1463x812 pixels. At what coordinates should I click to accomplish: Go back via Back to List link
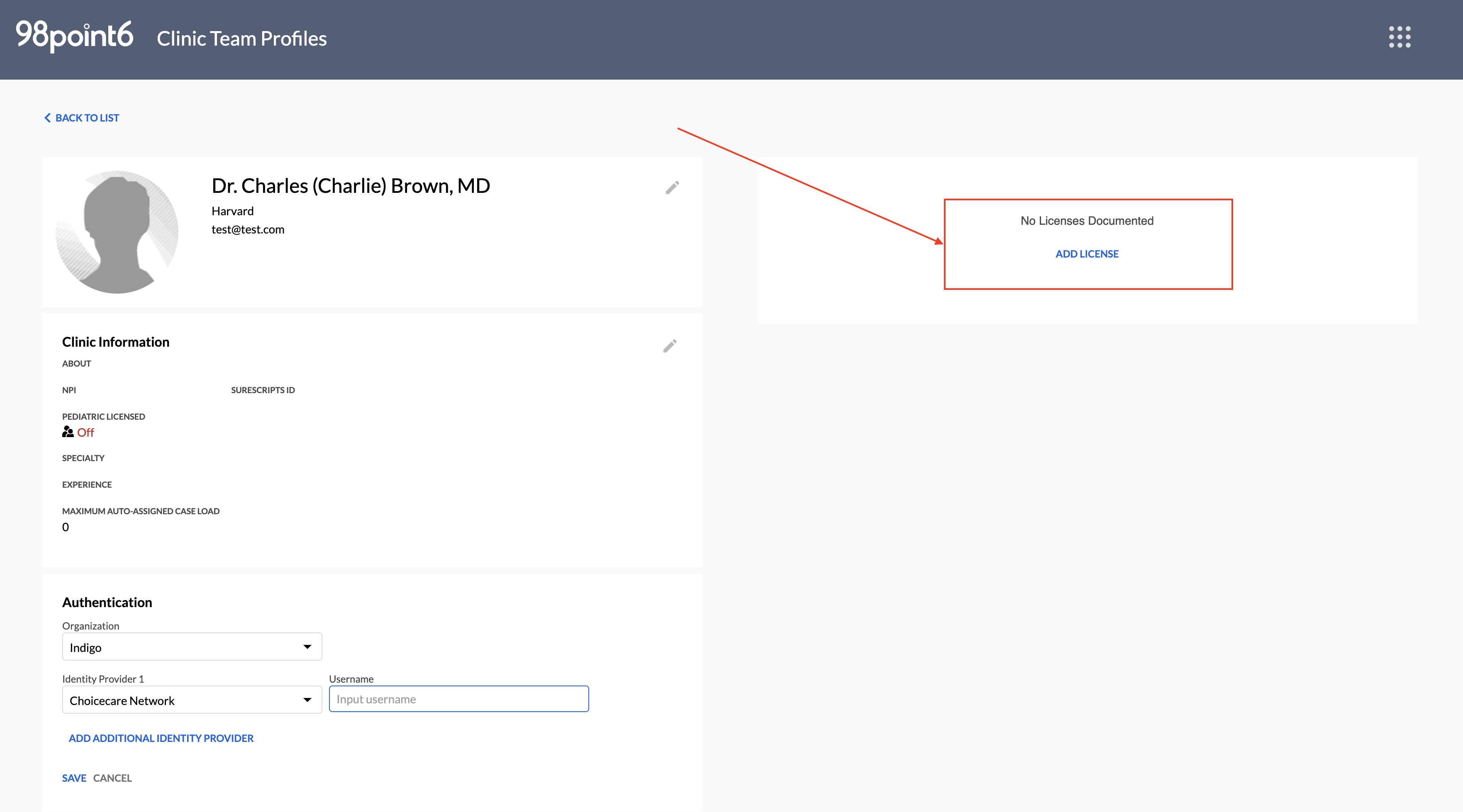(82, 117)
